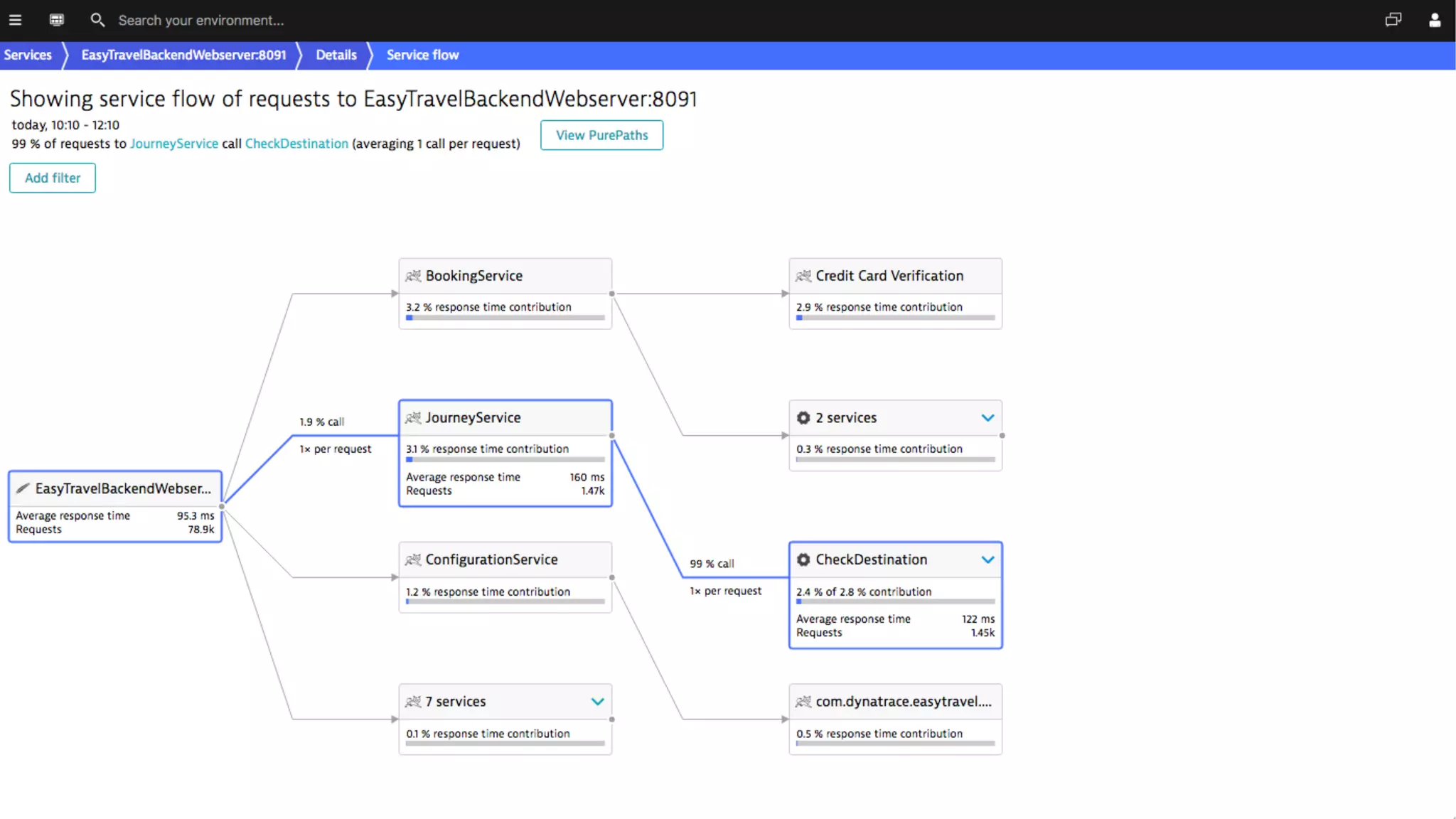
Task: Open the user profile icon
Action: click(x=1435, y=20)
